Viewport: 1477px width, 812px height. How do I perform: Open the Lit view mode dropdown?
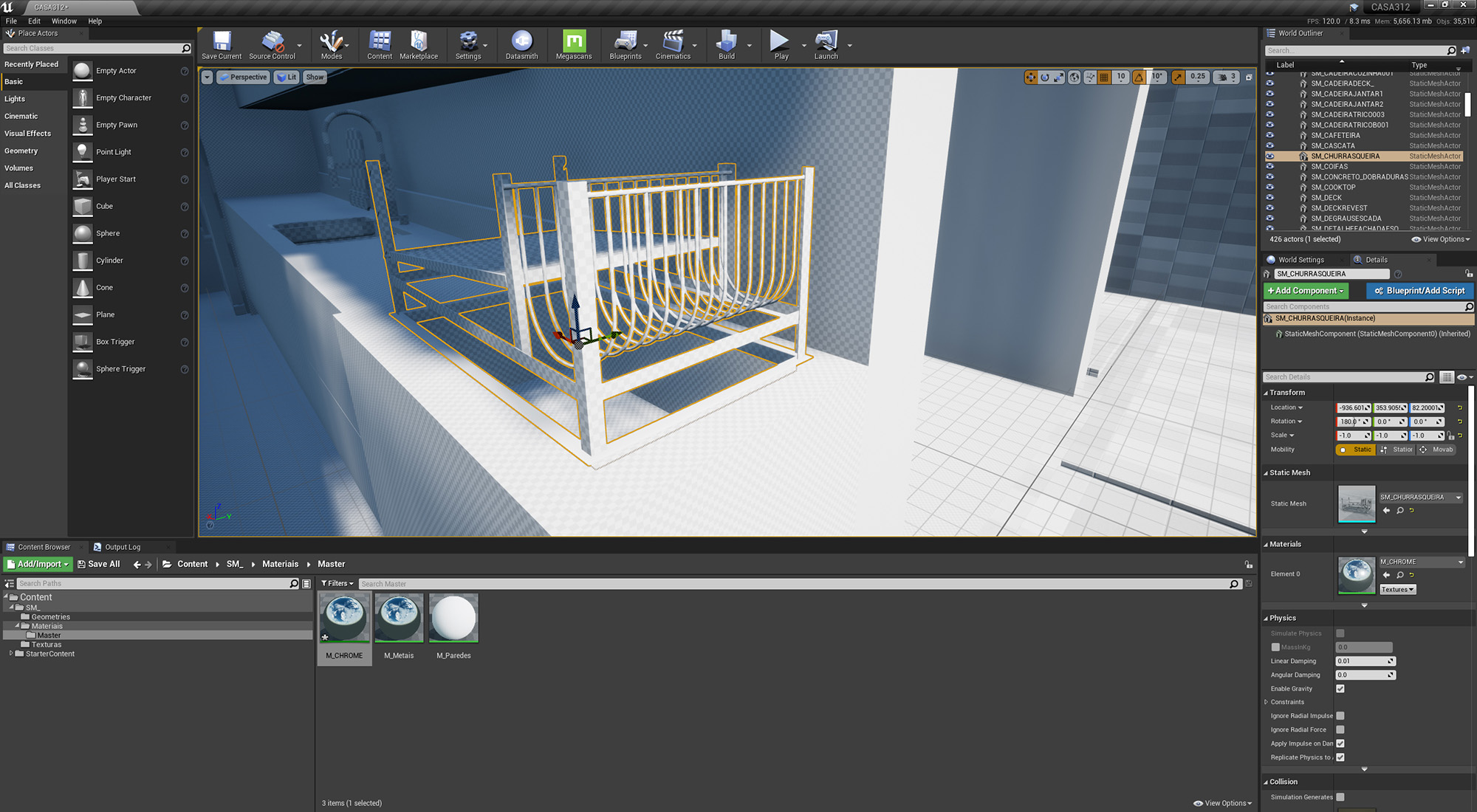[x=287, y=77]
